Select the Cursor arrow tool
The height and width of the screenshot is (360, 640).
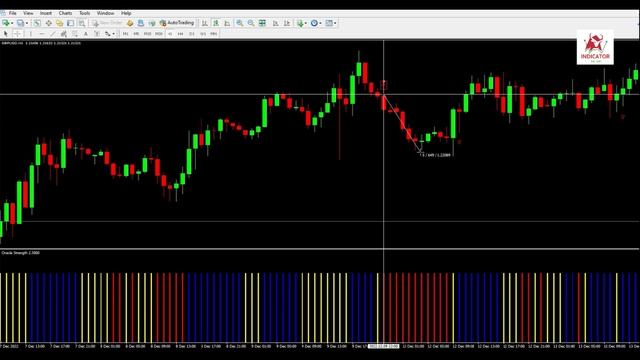6,33
